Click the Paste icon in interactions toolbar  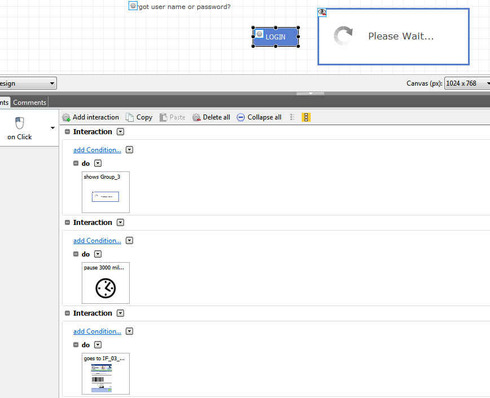[x=163, y=117]
